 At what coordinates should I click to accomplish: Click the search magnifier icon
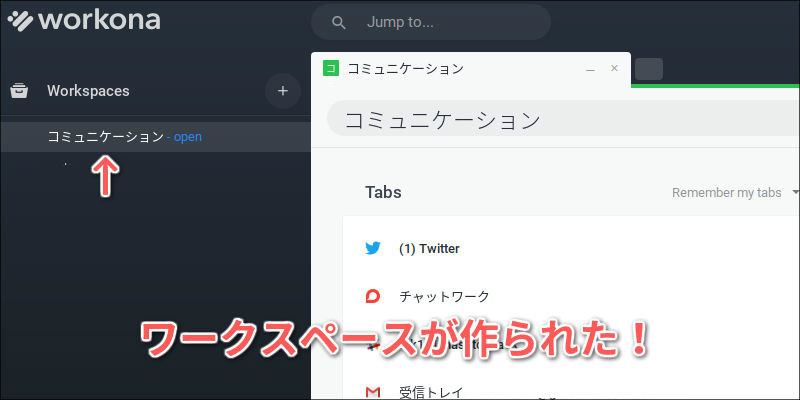pyautogui.click(x=338, y=22)
